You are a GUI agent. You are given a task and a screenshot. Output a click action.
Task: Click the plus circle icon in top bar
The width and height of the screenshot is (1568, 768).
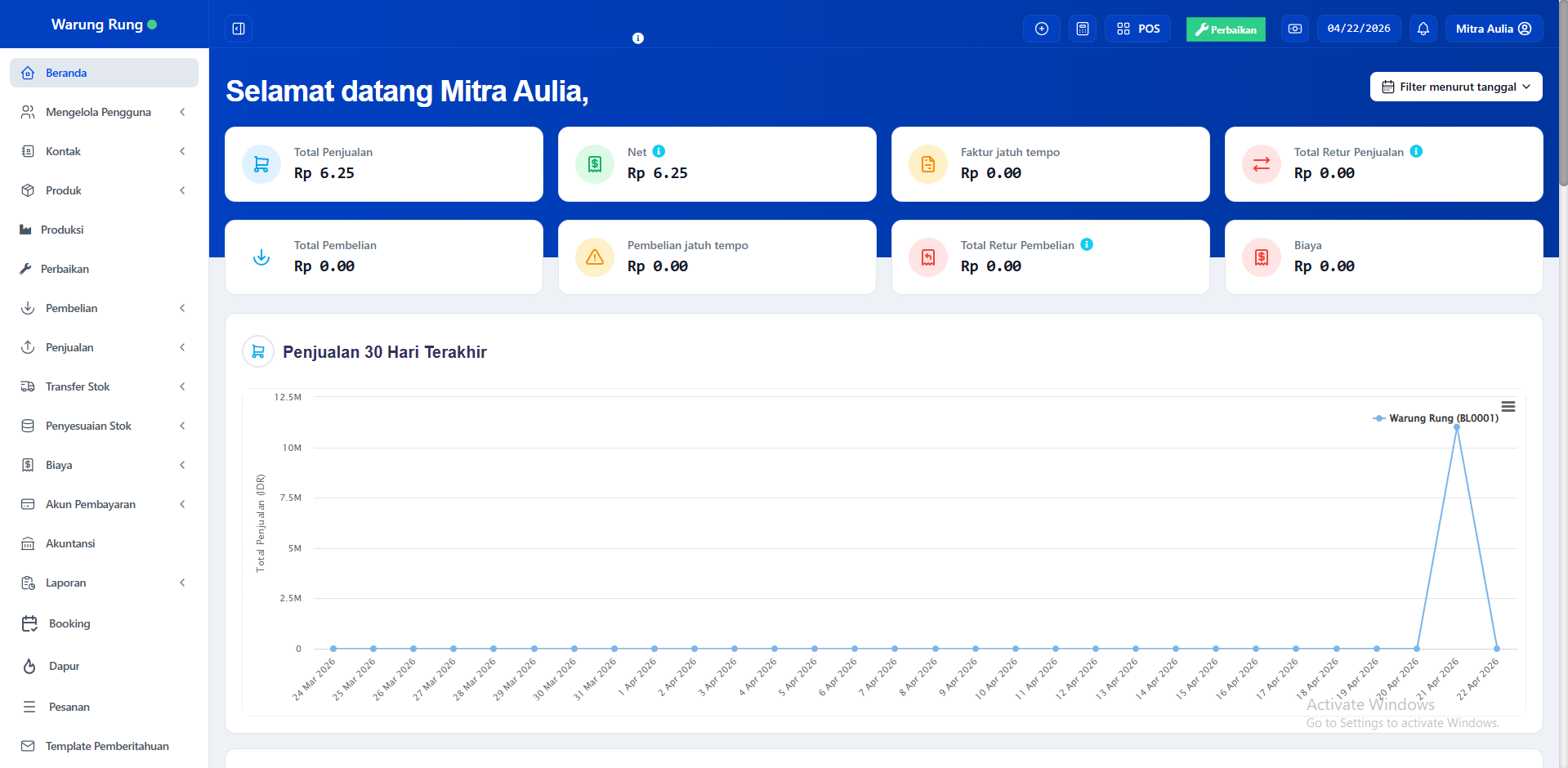point(1041,29)
